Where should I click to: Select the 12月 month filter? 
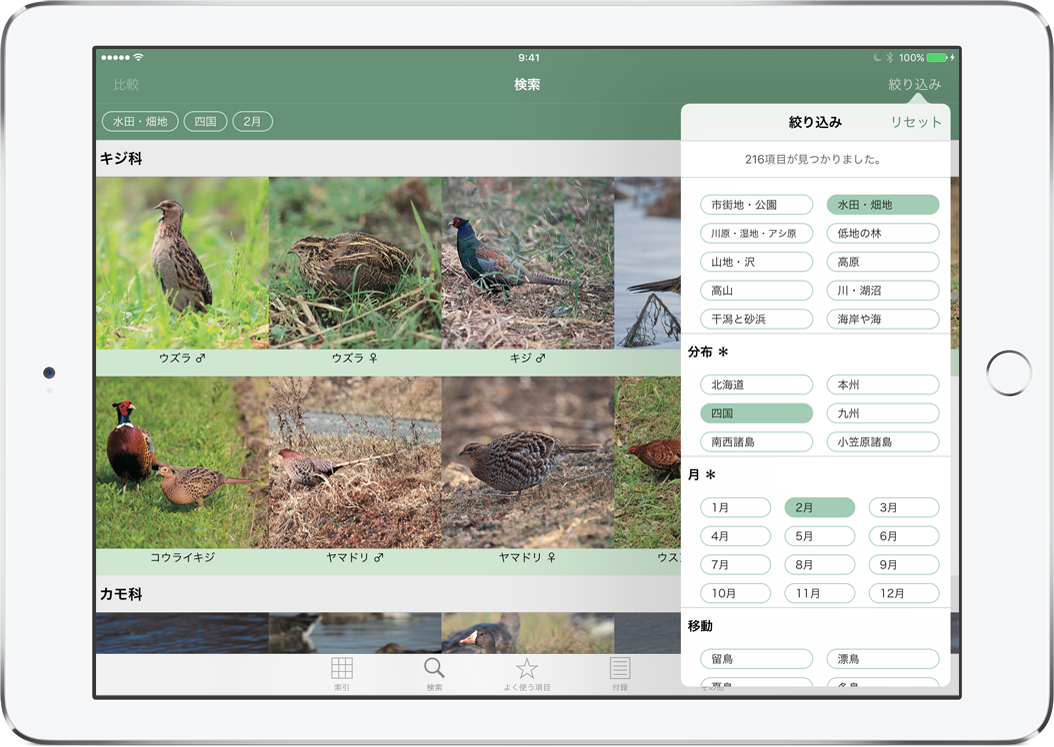click(903, 593)
